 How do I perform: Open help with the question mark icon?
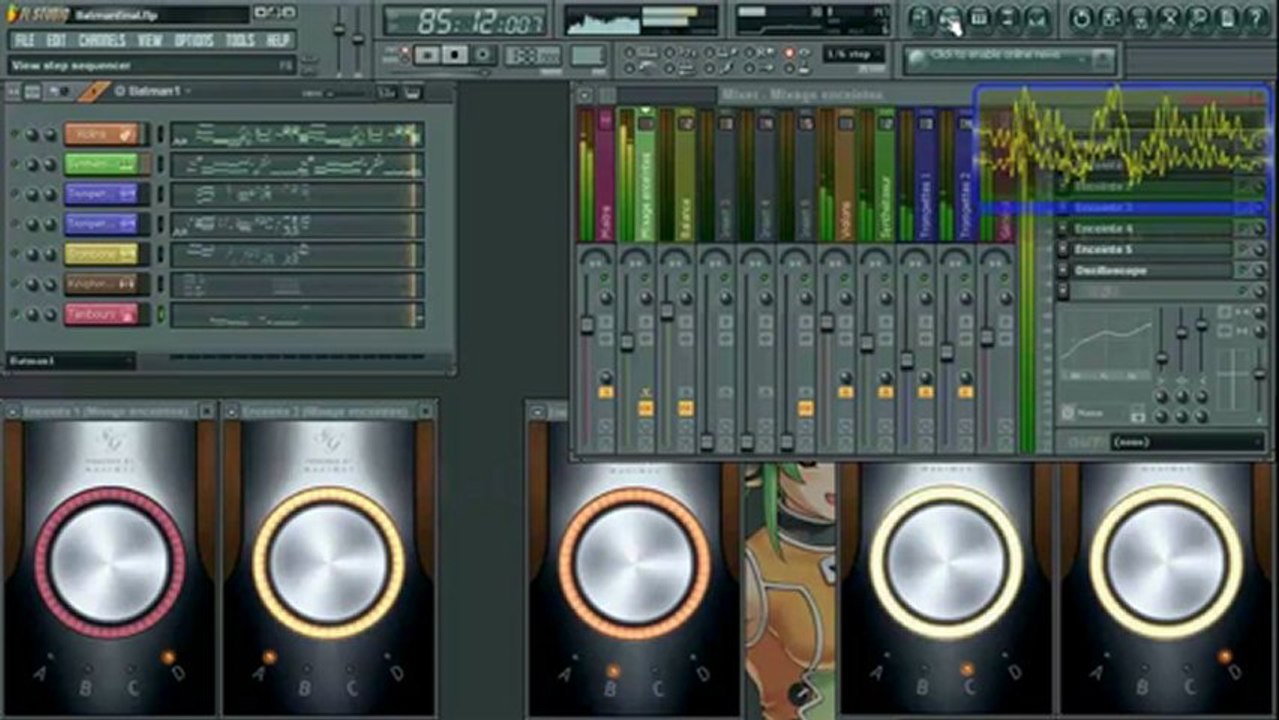[x=1256, y=18]
